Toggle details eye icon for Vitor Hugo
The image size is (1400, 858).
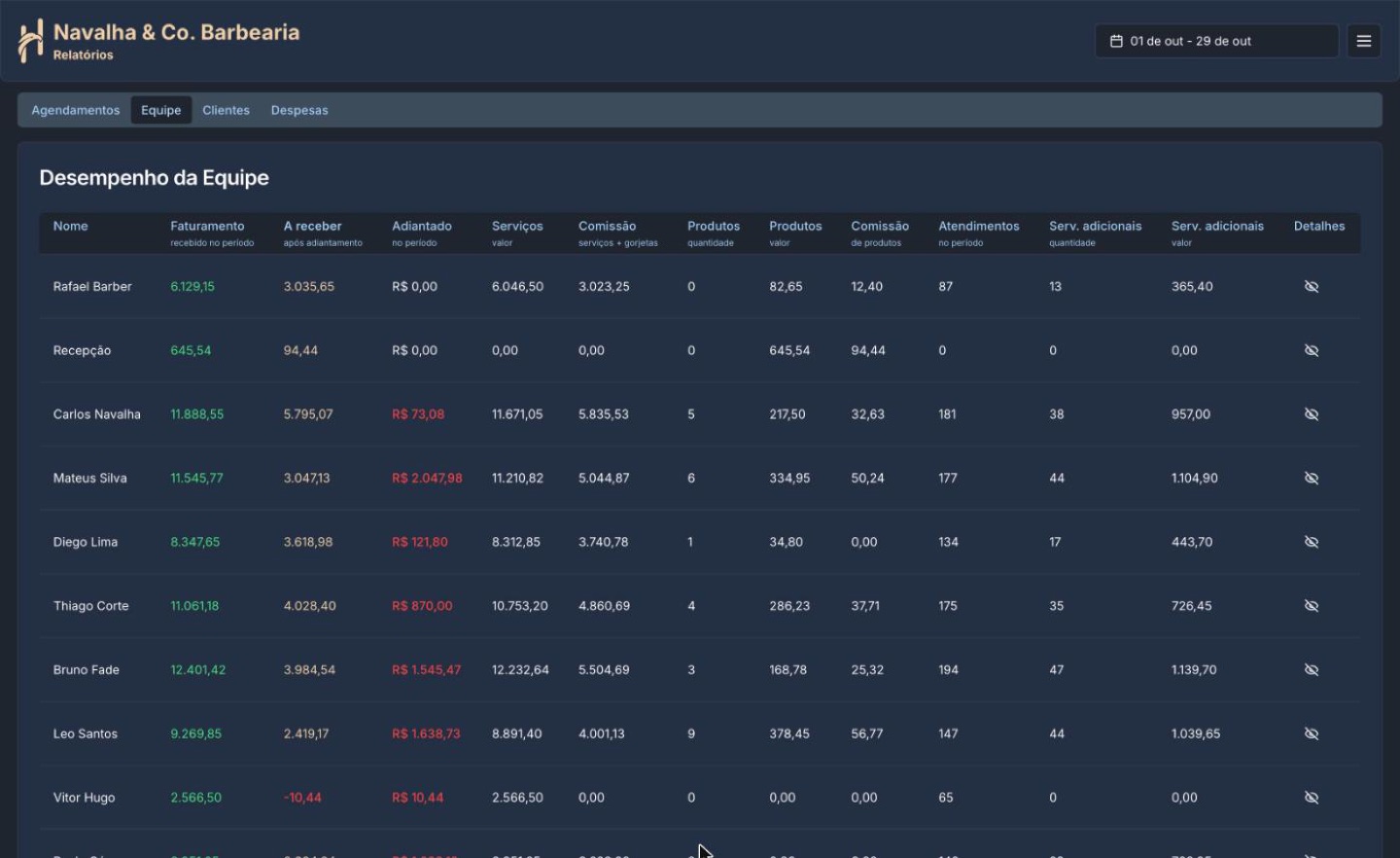pyautogui.click(x=1312, y=798)
